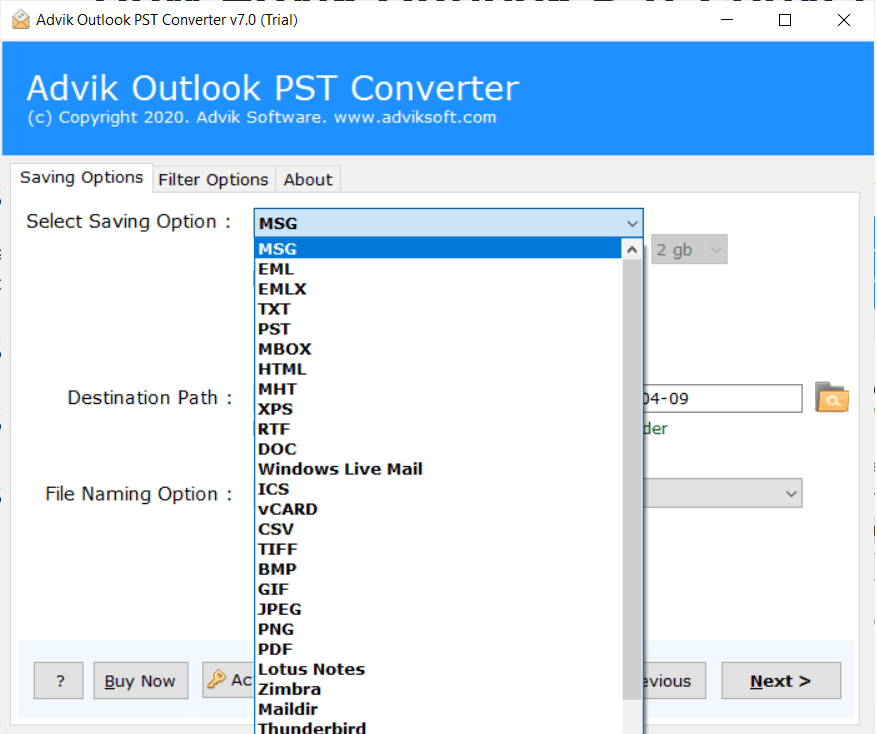The image size is (877, 734).
Task: Select MBOX in the format list
Action: pos(438,349)
